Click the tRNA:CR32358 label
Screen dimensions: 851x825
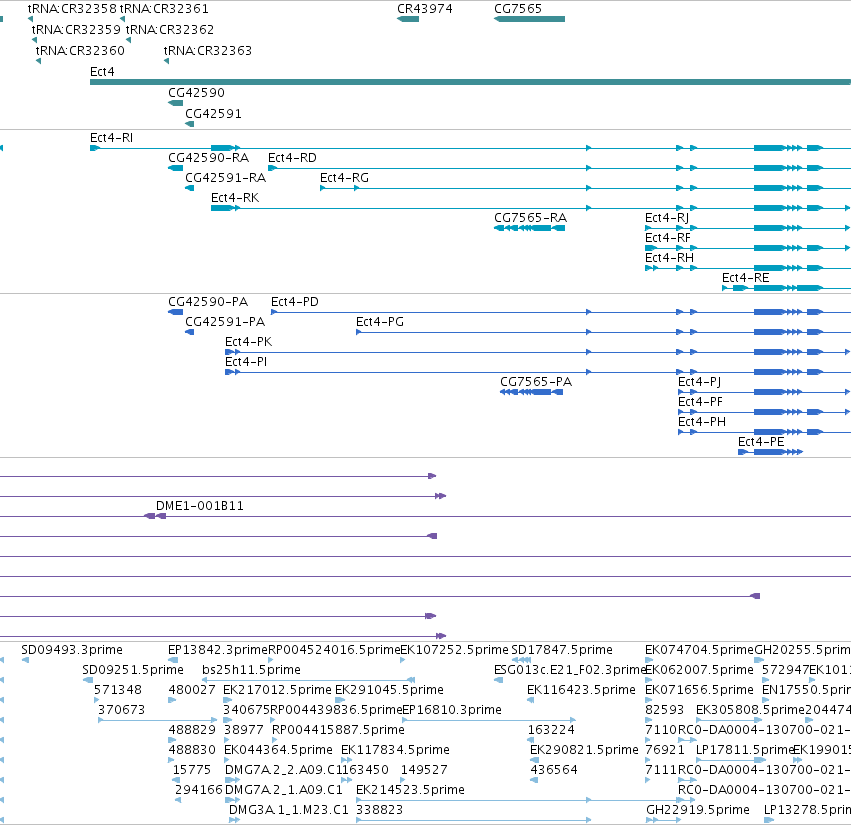point(72,9)
